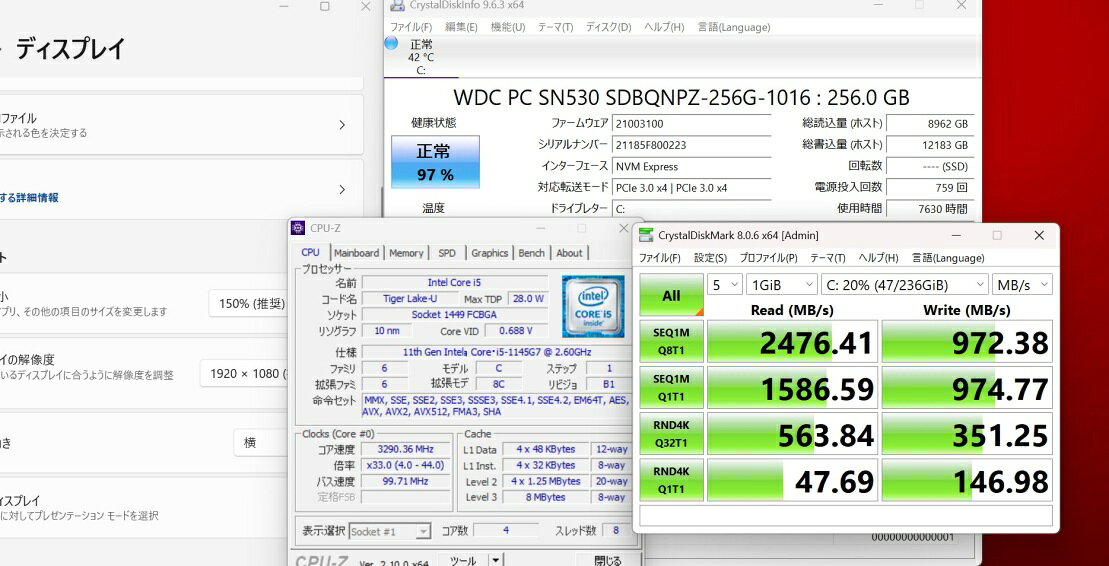Start the SEQ1M Q8T1 benchmark test
Image resolution: width=1109 pixels, height=566 pixels.
(671, 343)
